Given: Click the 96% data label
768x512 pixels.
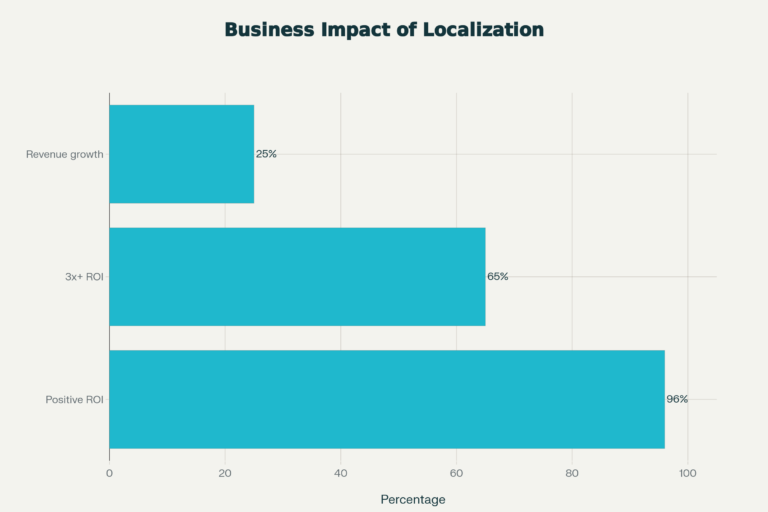Looking at the screenshot, I should 677,399.
